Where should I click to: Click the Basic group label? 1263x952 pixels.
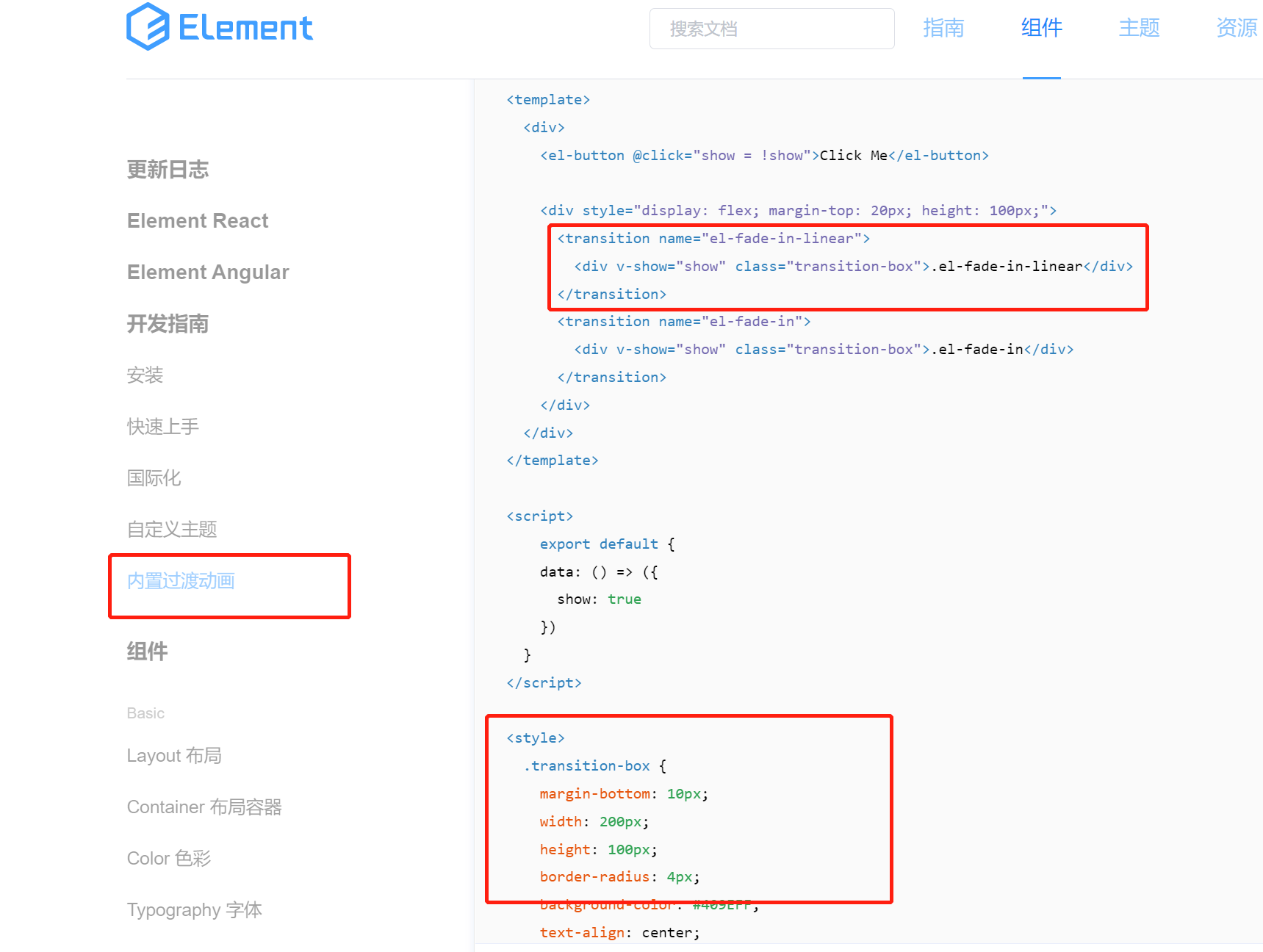click(x=145, y=713)
